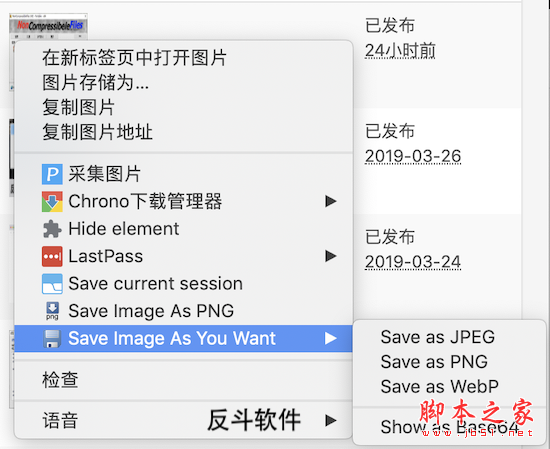The width and height of the screenshot is (550, 449).
Task: Click the Chrono download manager icon
Action: [52, 201]
